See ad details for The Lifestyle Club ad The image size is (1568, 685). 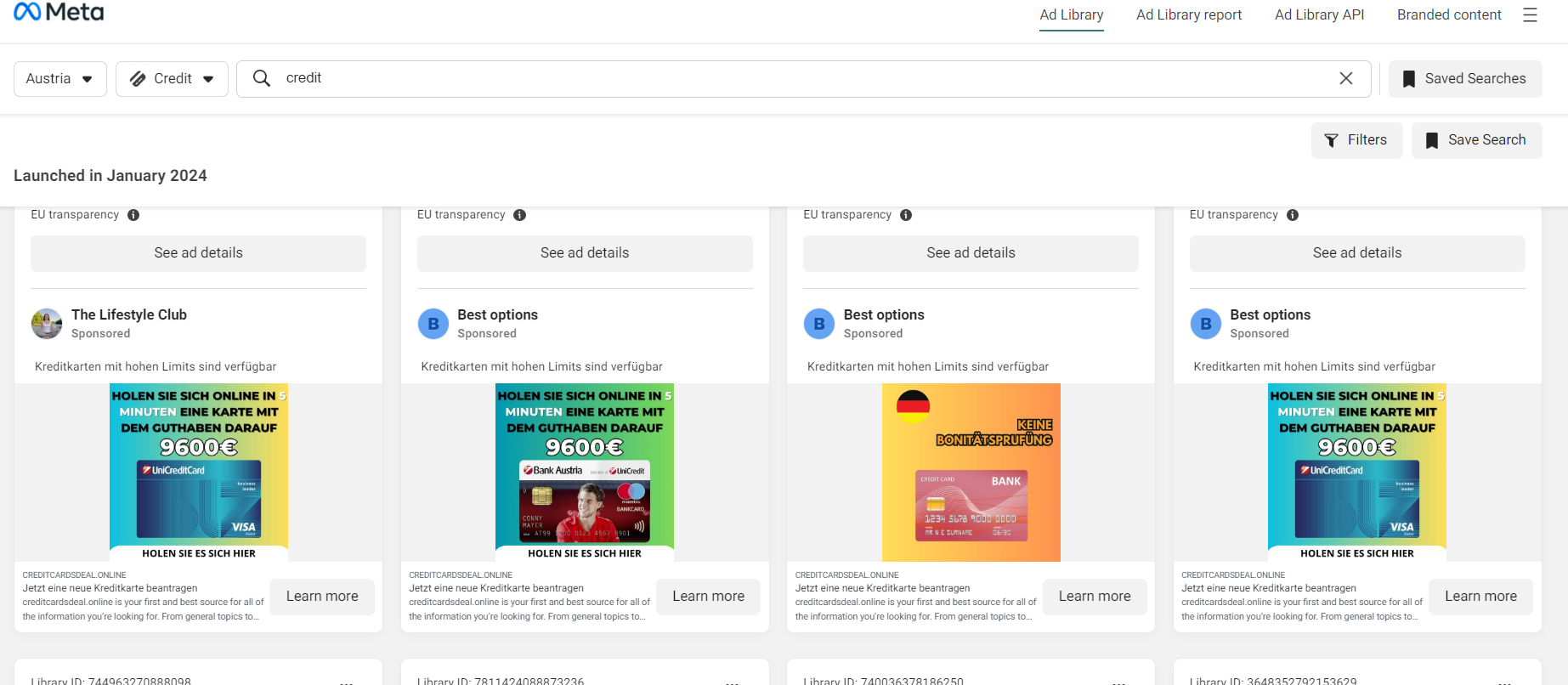(x=198, y=253)
